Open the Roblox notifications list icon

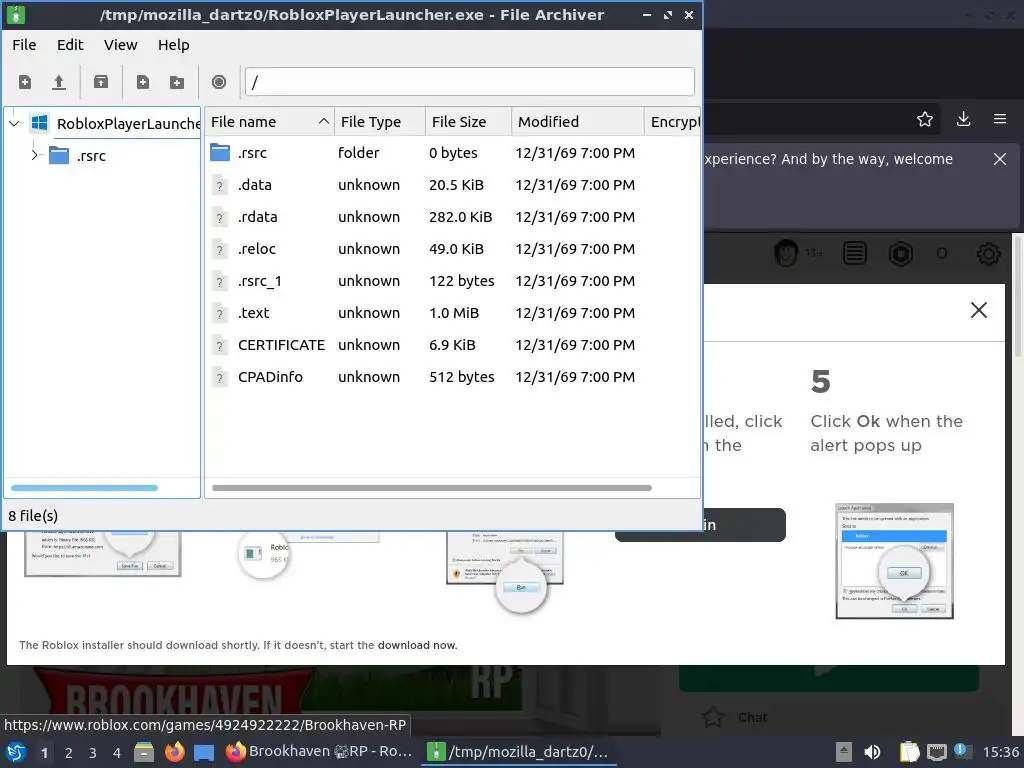coord(855,253)
